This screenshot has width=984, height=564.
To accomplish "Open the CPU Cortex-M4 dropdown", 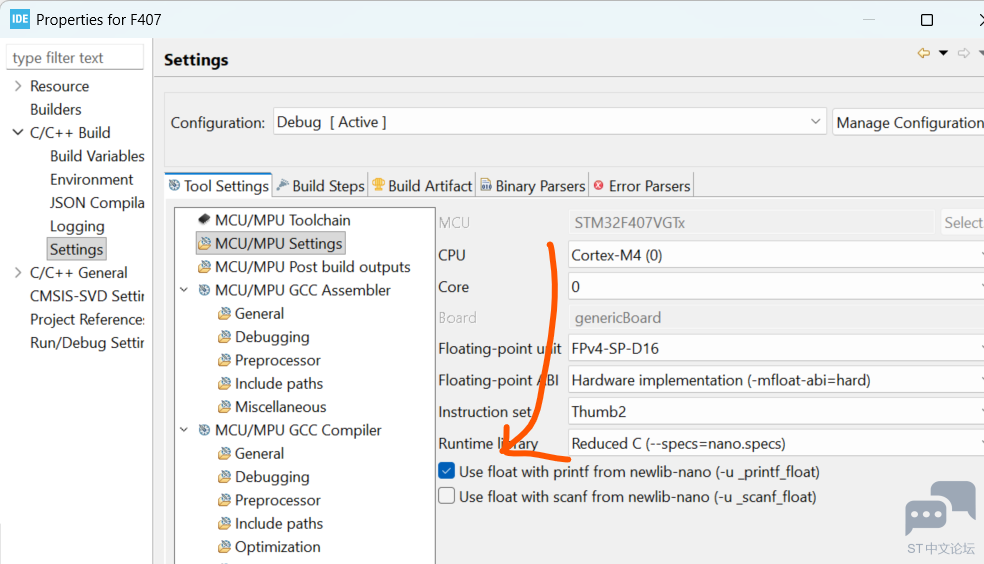I will (x=776, y=255).
